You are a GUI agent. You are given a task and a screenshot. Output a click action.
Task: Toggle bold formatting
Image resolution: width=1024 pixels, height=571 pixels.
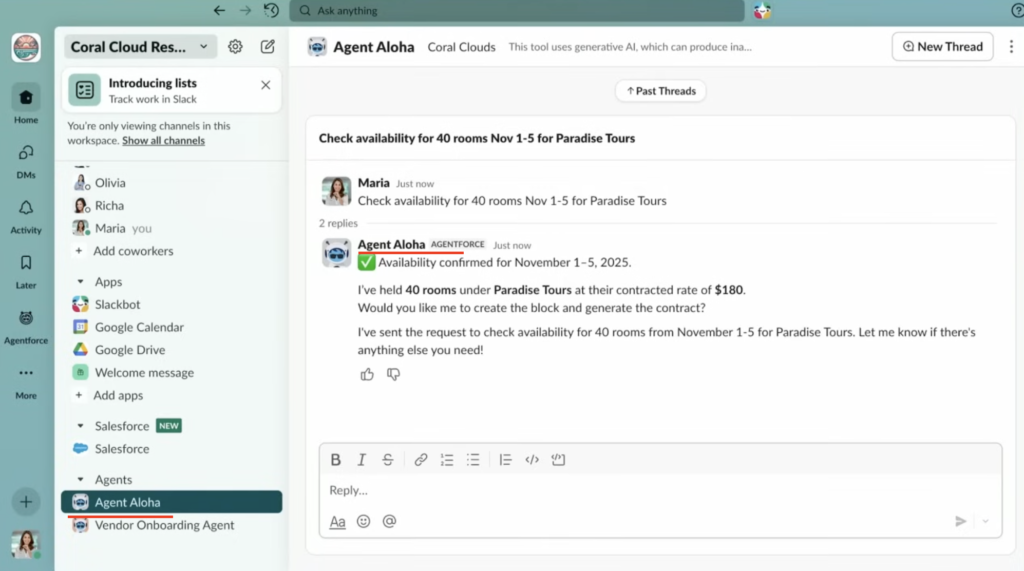(336, 460)
